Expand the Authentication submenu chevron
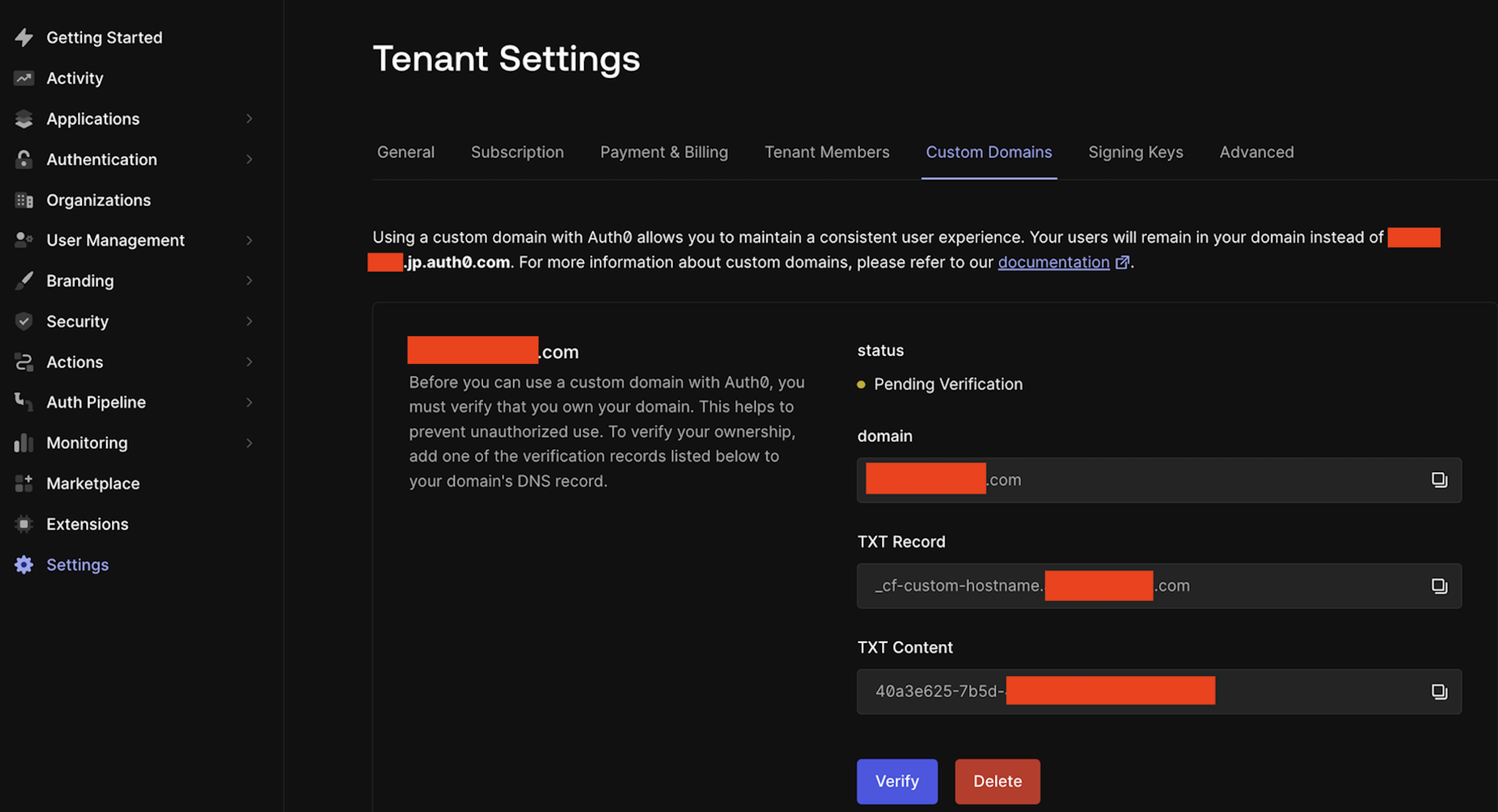The image size is (1498, 812). click(x=250, y=159)
